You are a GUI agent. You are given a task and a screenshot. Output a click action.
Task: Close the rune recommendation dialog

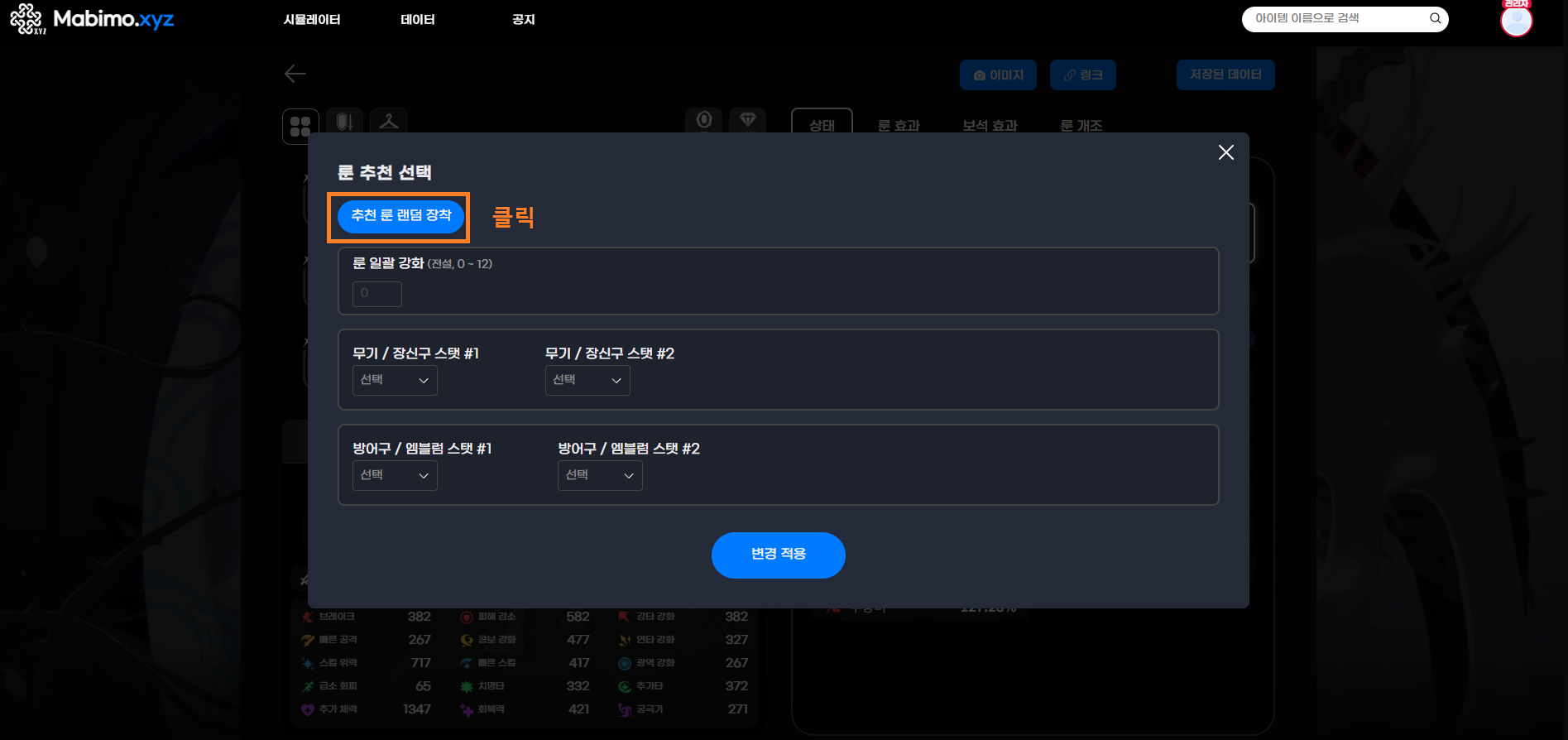tap(1226, 152)
